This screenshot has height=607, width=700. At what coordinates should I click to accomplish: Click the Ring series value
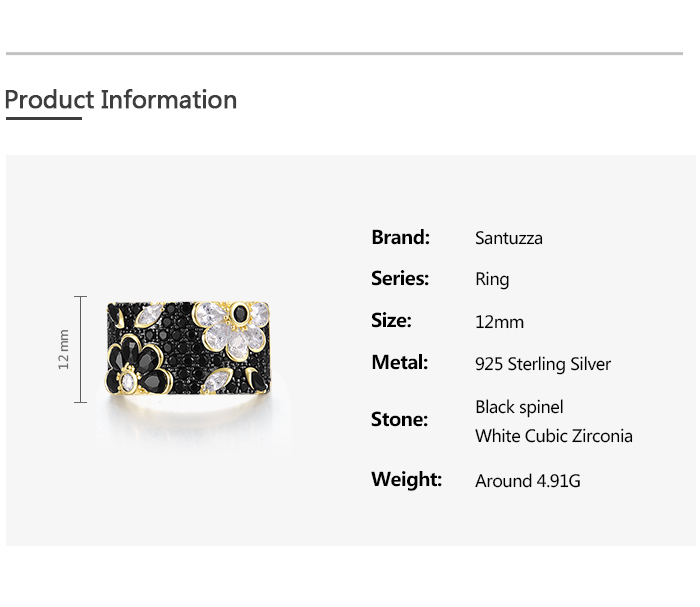pos(492,280)
